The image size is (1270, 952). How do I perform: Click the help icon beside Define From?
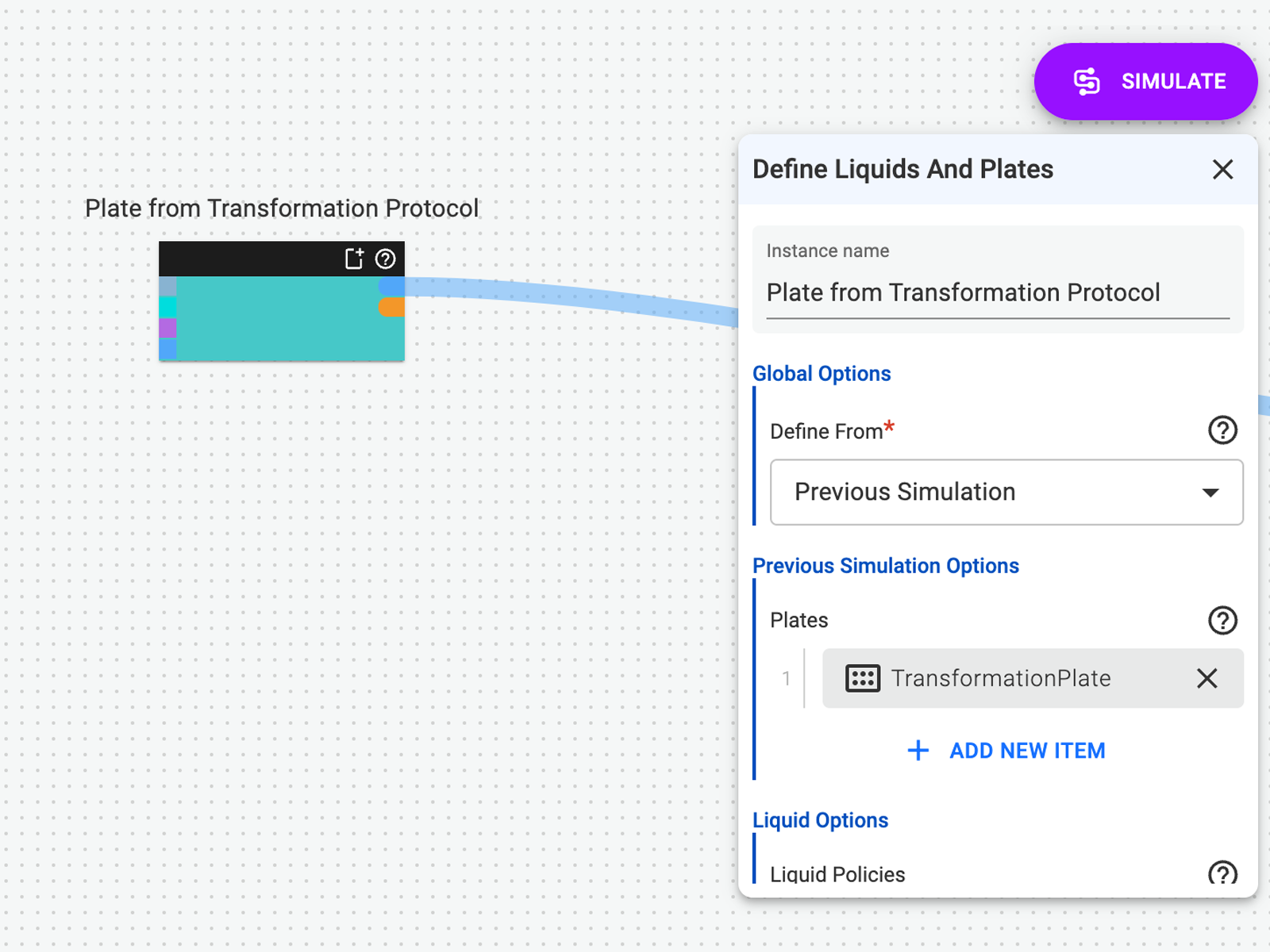pos(1222,431)
